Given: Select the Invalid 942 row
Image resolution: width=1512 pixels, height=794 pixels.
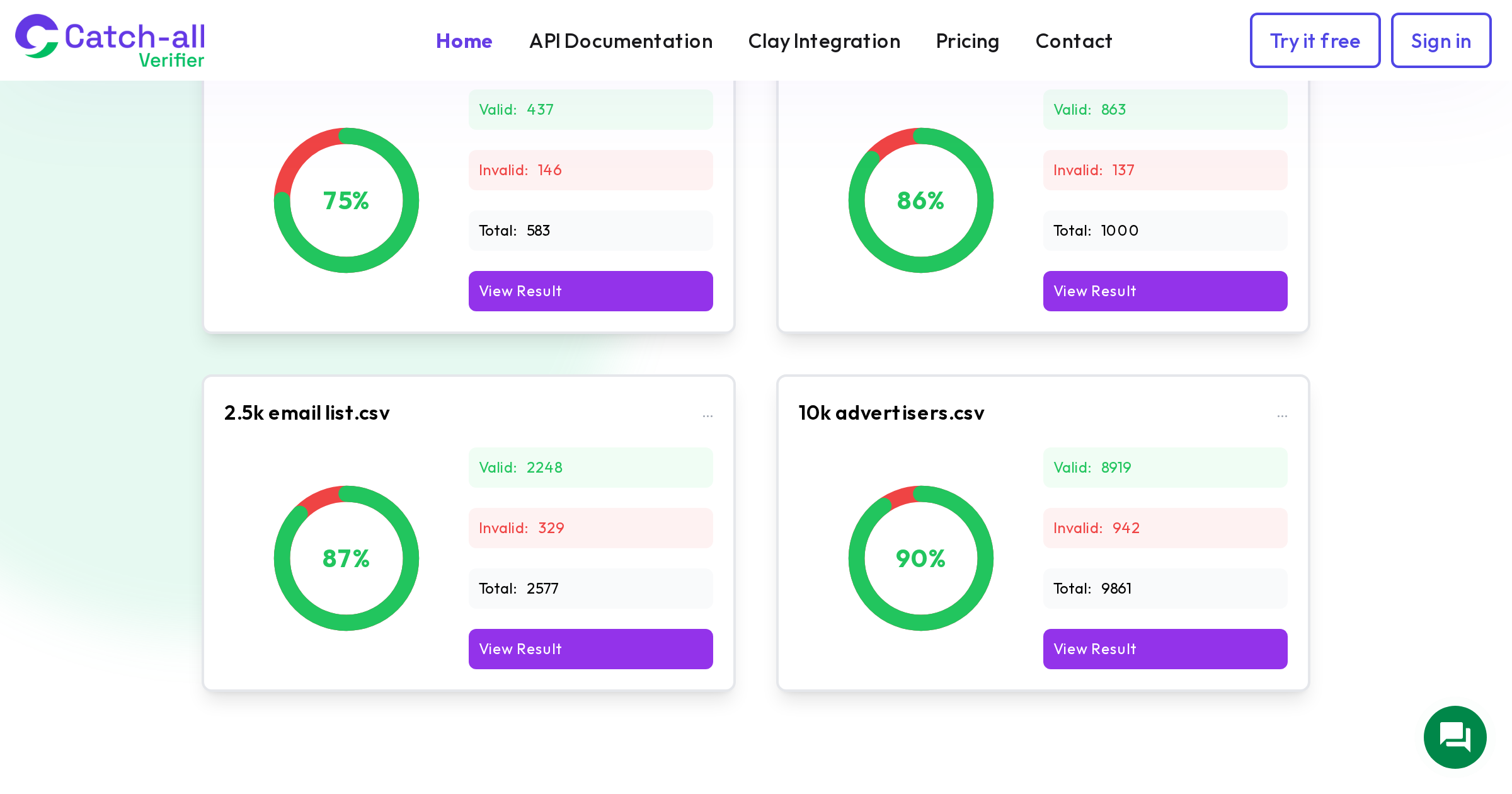Looking at the screenshot, I should pos(1165,528).
